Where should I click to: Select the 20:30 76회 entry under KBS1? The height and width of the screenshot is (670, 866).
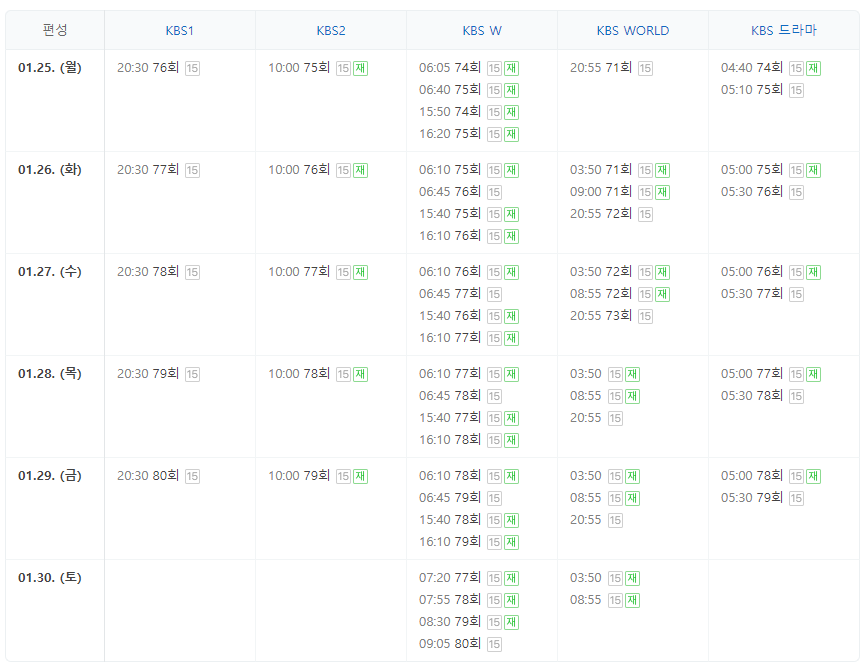pos(148,68)
